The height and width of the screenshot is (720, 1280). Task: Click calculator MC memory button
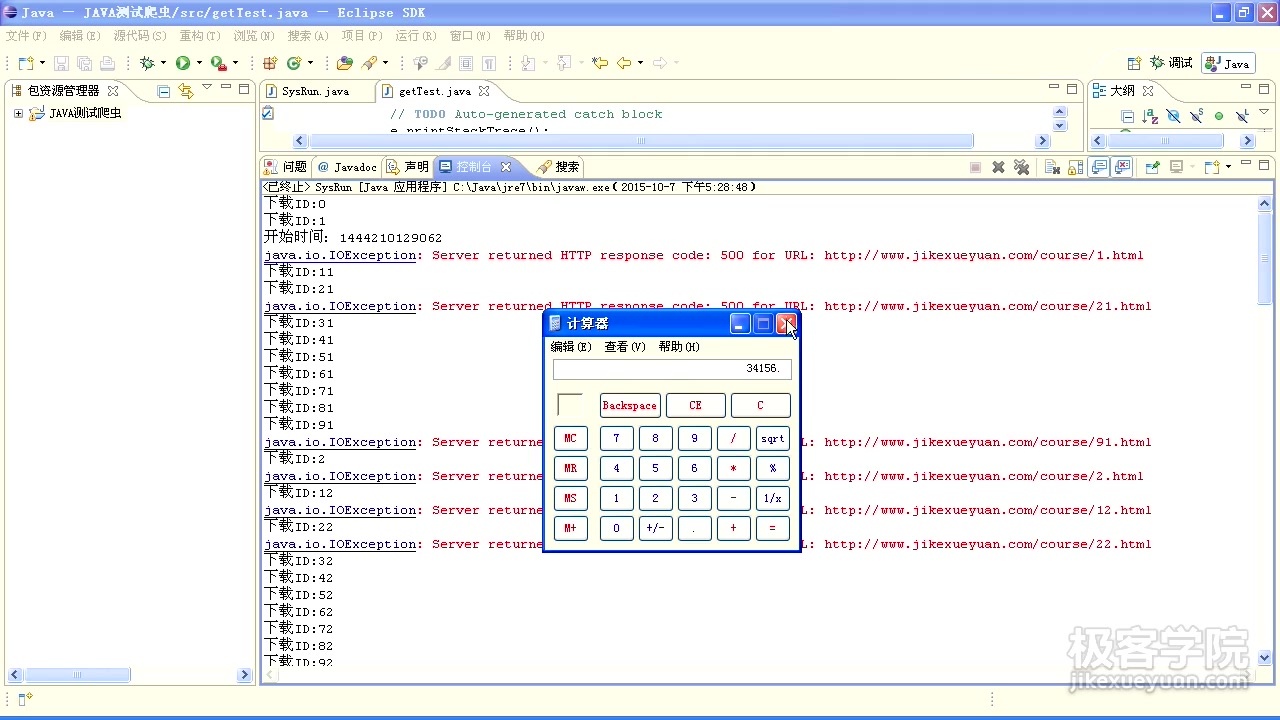tap(570, 438)
